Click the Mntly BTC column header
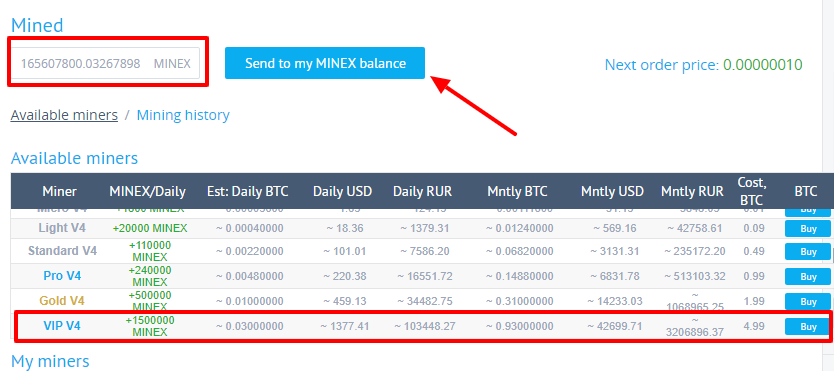Image resolution: width=834 pixels, height=371 pixels. [517, 191]
